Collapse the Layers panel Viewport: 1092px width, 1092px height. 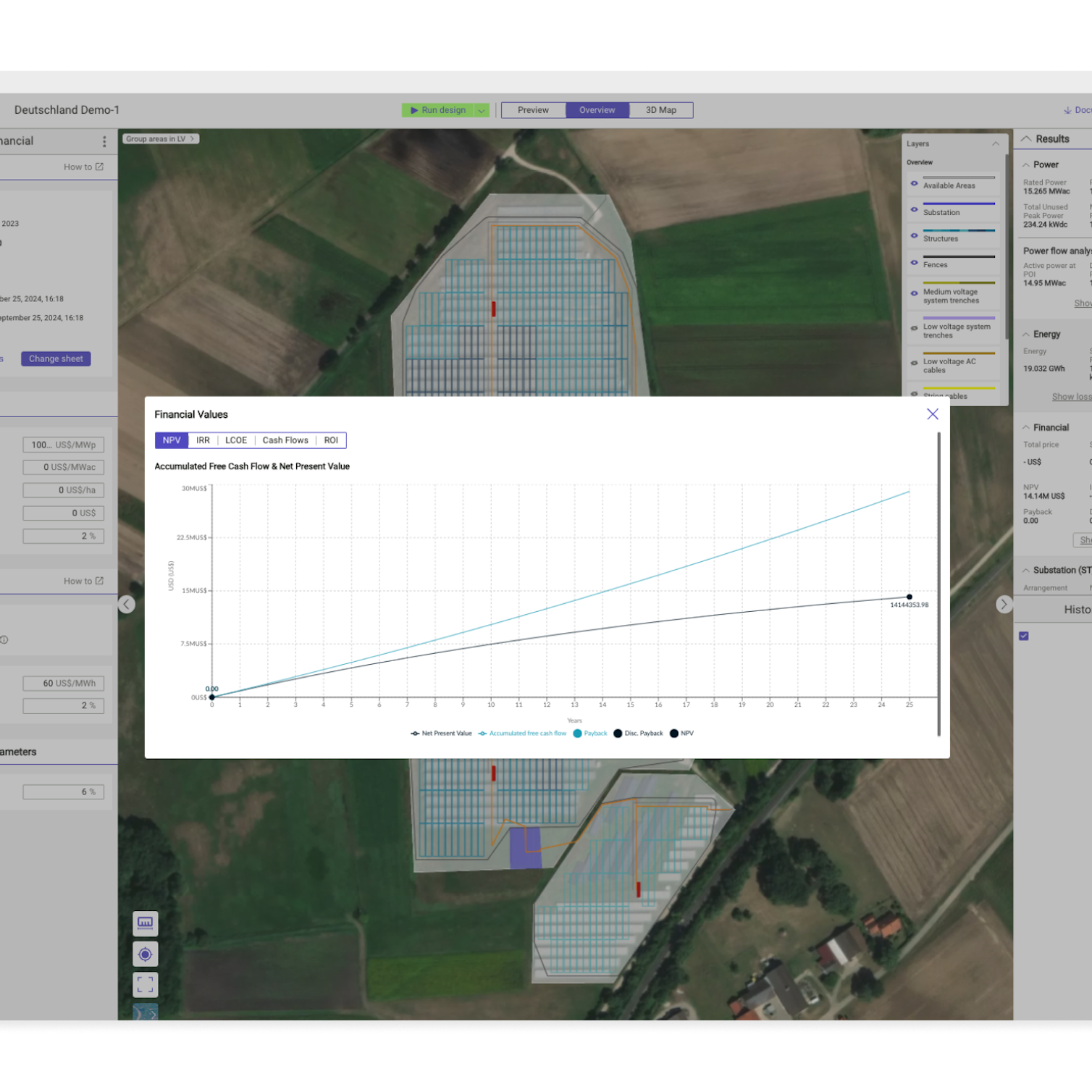[x=996, y=144]
